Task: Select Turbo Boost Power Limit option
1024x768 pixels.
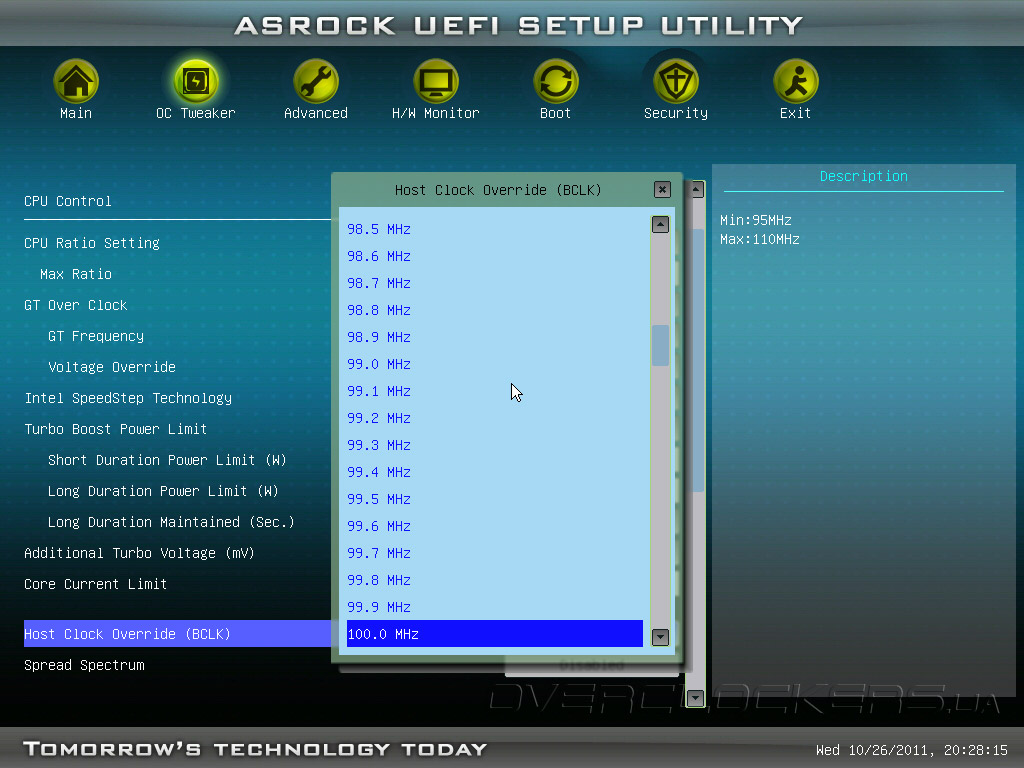Action: (116, 429)
